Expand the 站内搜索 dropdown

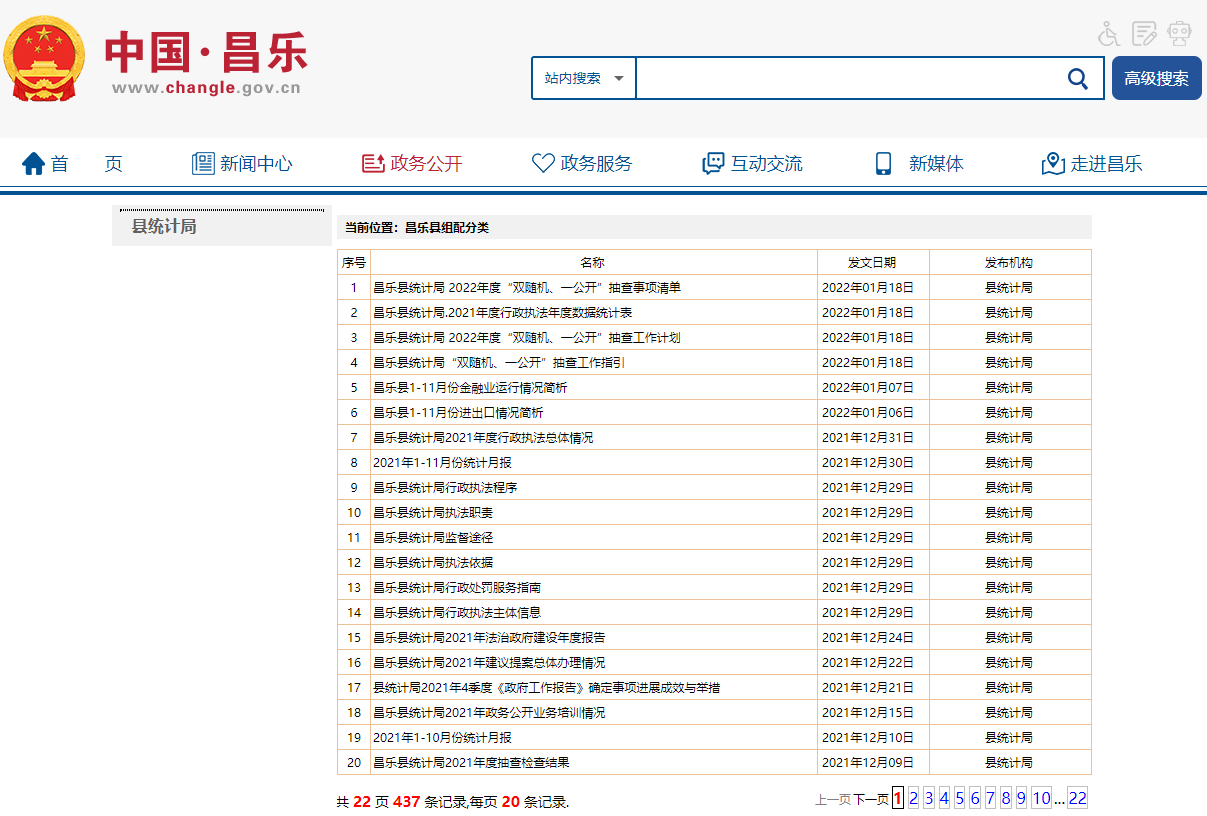point(584,78)
